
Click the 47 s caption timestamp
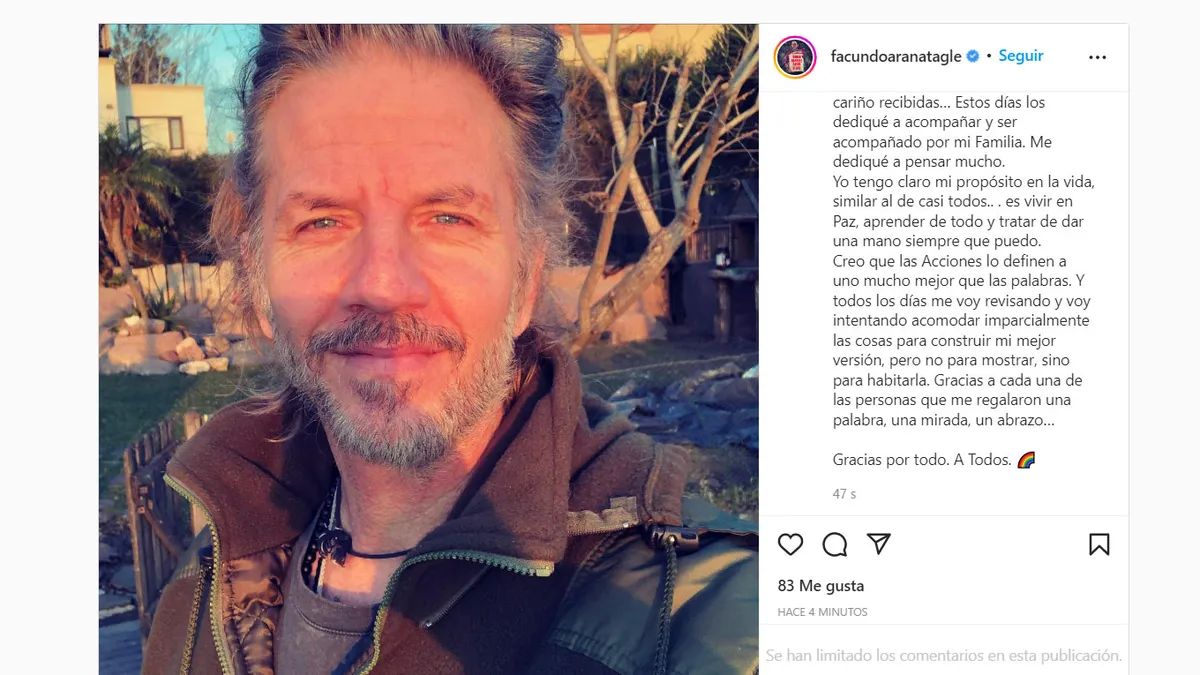tap(844, 494)
